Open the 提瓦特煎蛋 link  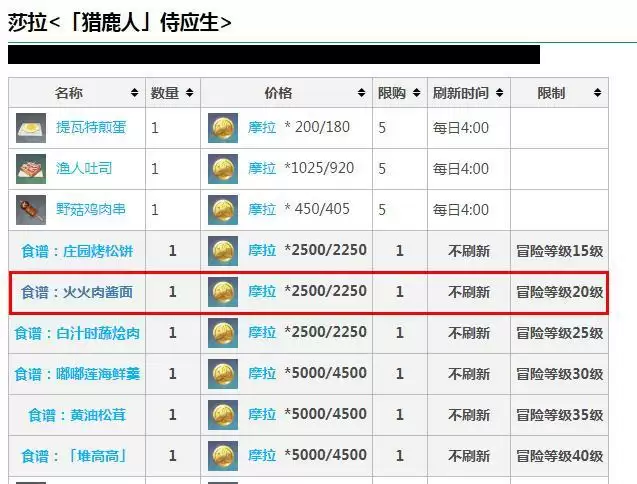(91, 128)
